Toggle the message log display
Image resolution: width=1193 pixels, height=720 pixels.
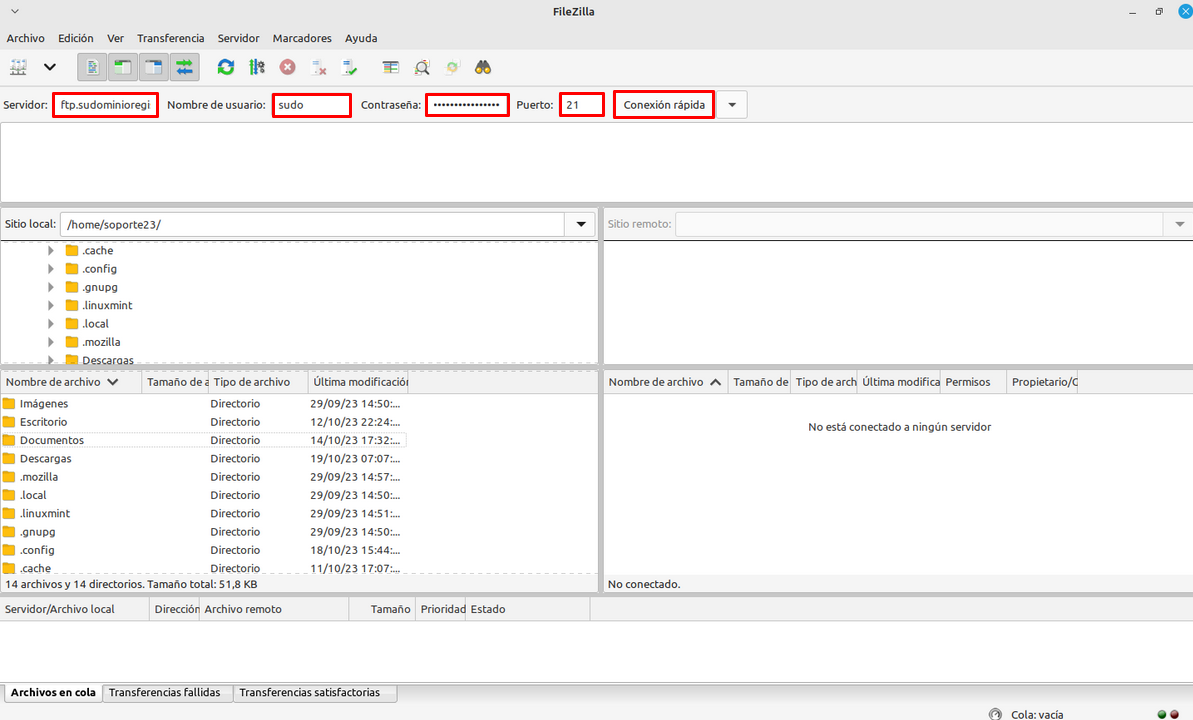tap(92, 67)
